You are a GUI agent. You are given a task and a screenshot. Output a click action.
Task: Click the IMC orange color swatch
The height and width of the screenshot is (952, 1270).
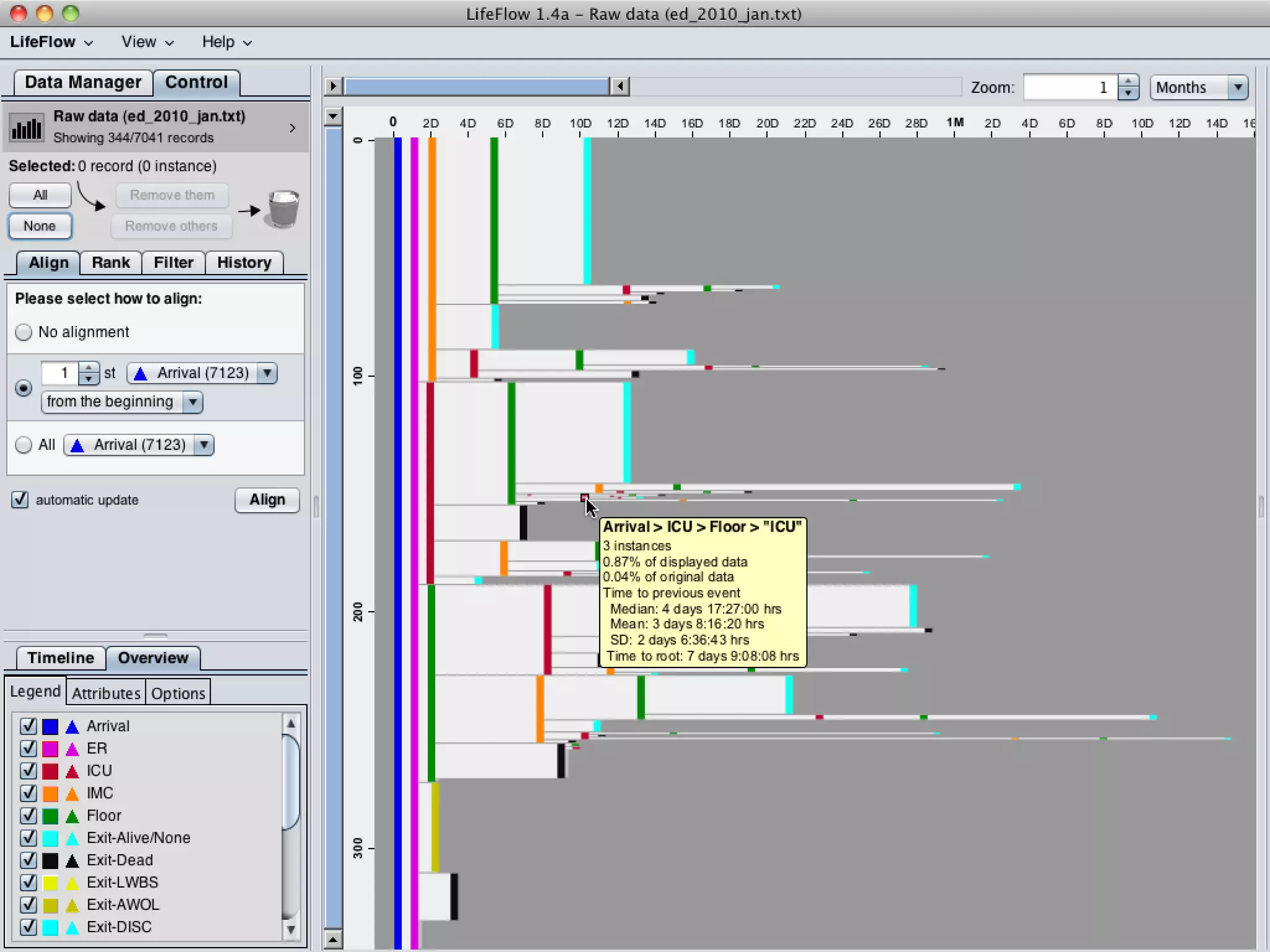[x=50, y=793]
